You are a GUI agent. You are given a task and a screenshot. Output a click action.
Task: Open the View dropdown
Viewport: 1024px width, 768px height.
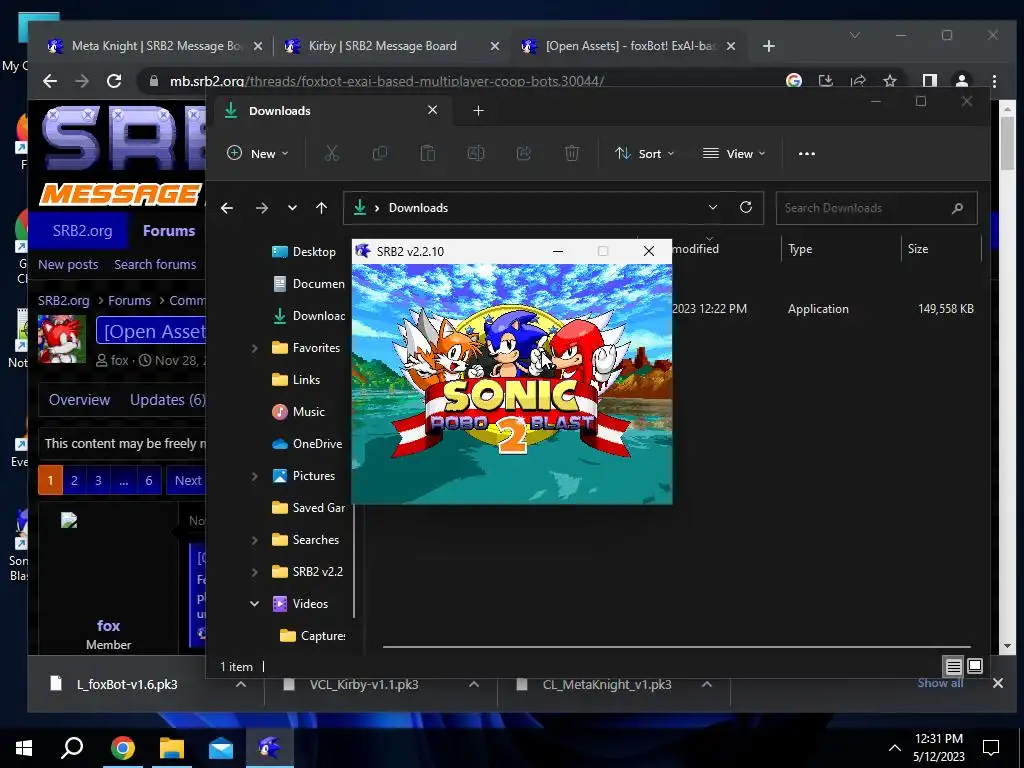click(x=733, y=153)
